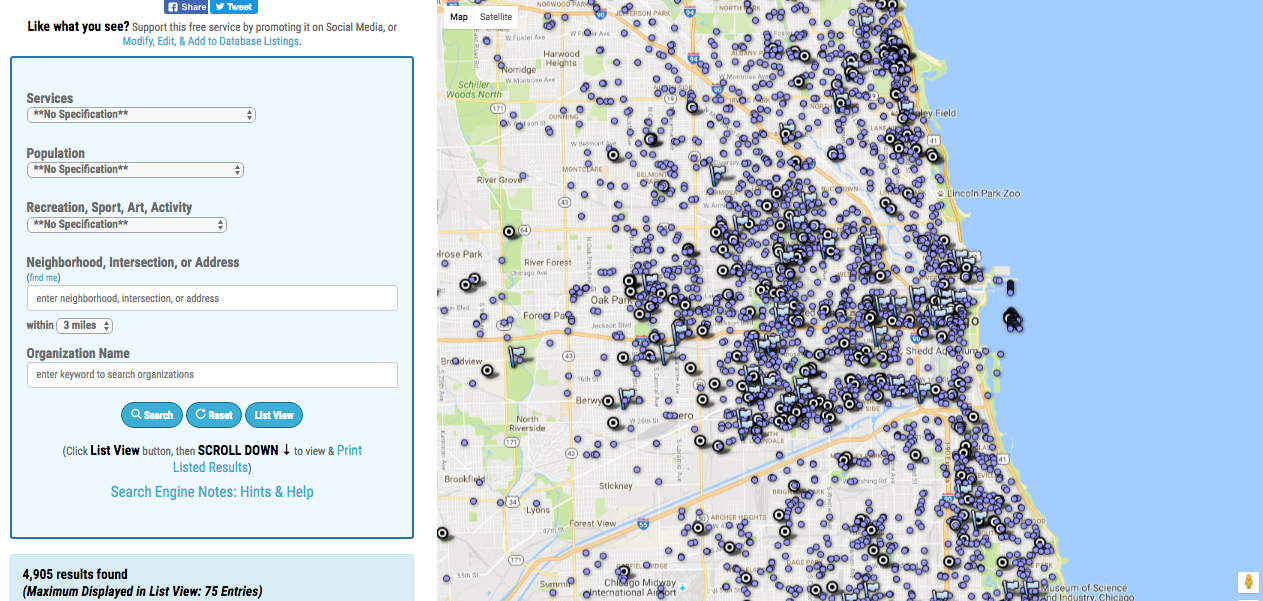
Task: Click the black marker cluster in Lake Michigan
Action: pyautogui.click(x=1012, y=319)
